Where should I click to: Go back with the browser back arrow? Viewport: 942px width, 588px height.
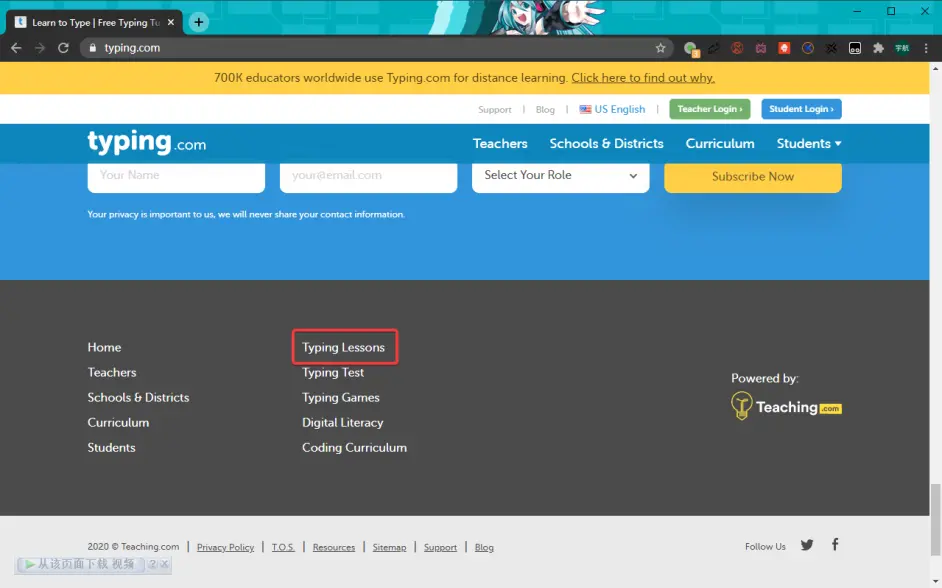pyautogui.click(x=16, y=48)
